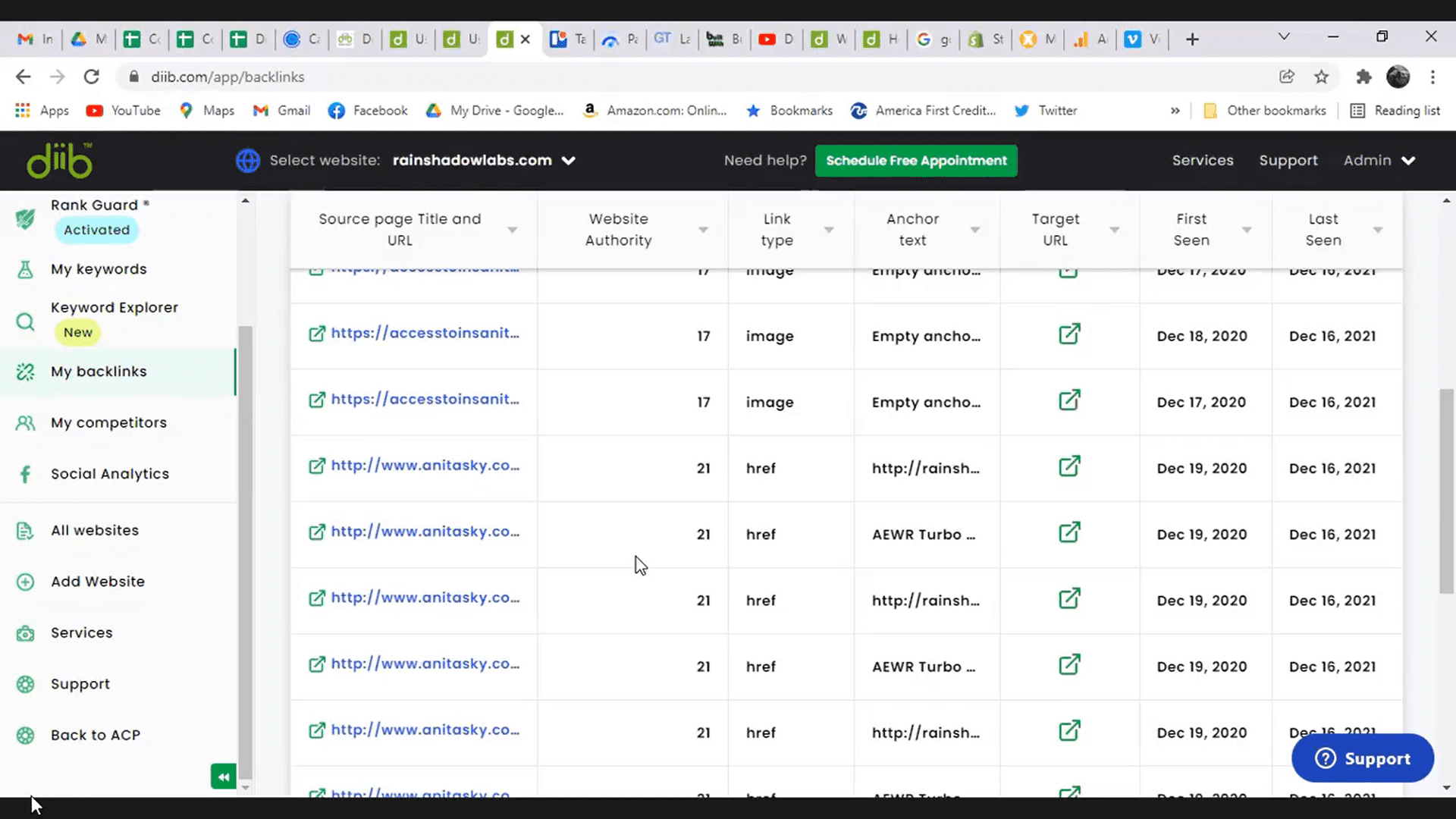Click Keyword Explorer magnifier icon
Image resolution: width=1456 pixels, height=819 pixels.
(x=25, y=322)
